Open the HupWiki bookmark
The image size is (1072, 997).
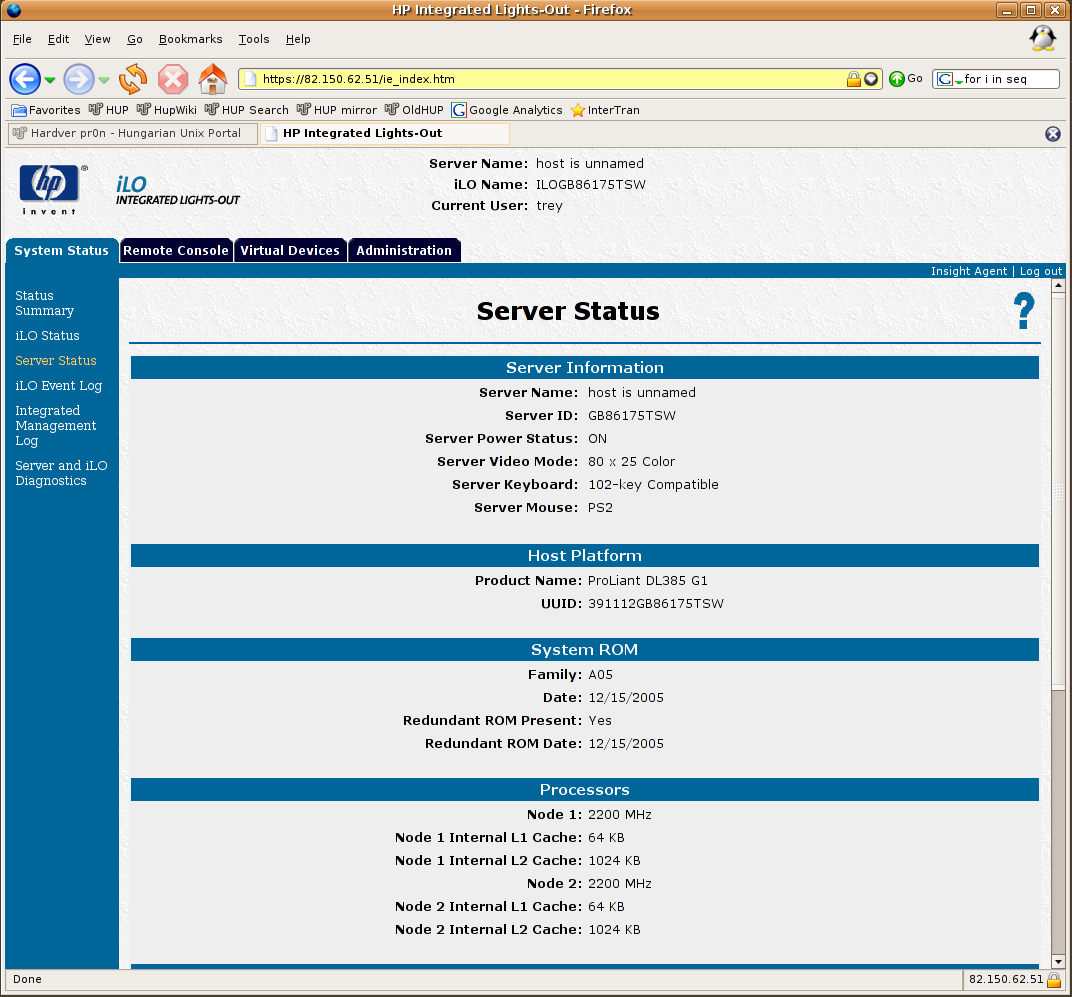(167, 110)
